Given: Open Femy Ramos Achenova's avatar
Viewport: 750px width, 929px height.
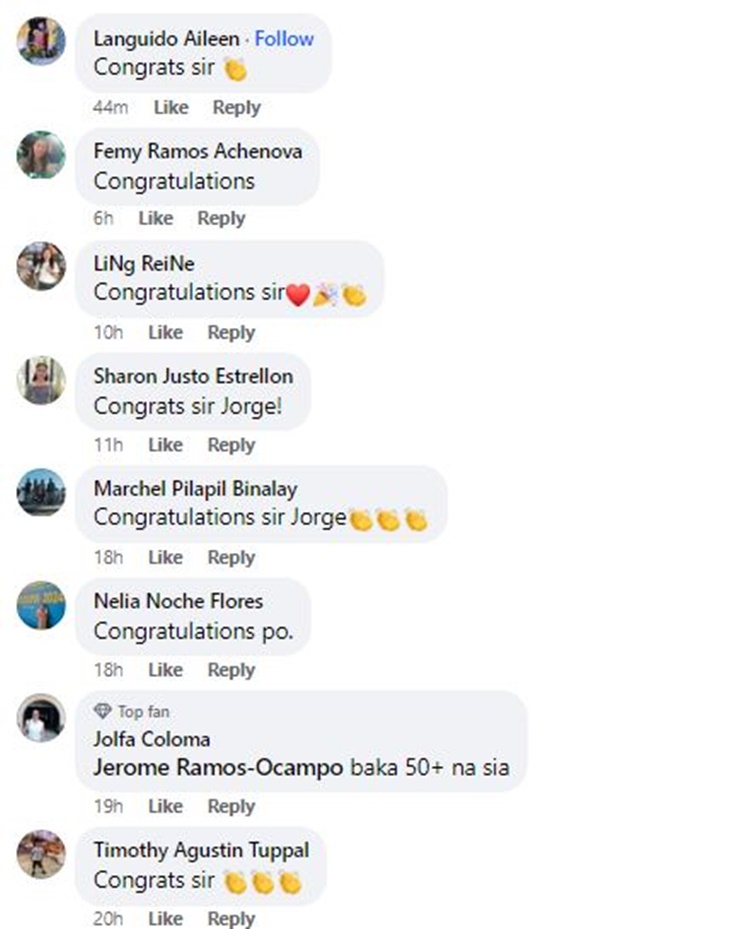Looking at the screenshot, I should click(x=41, y=155).
